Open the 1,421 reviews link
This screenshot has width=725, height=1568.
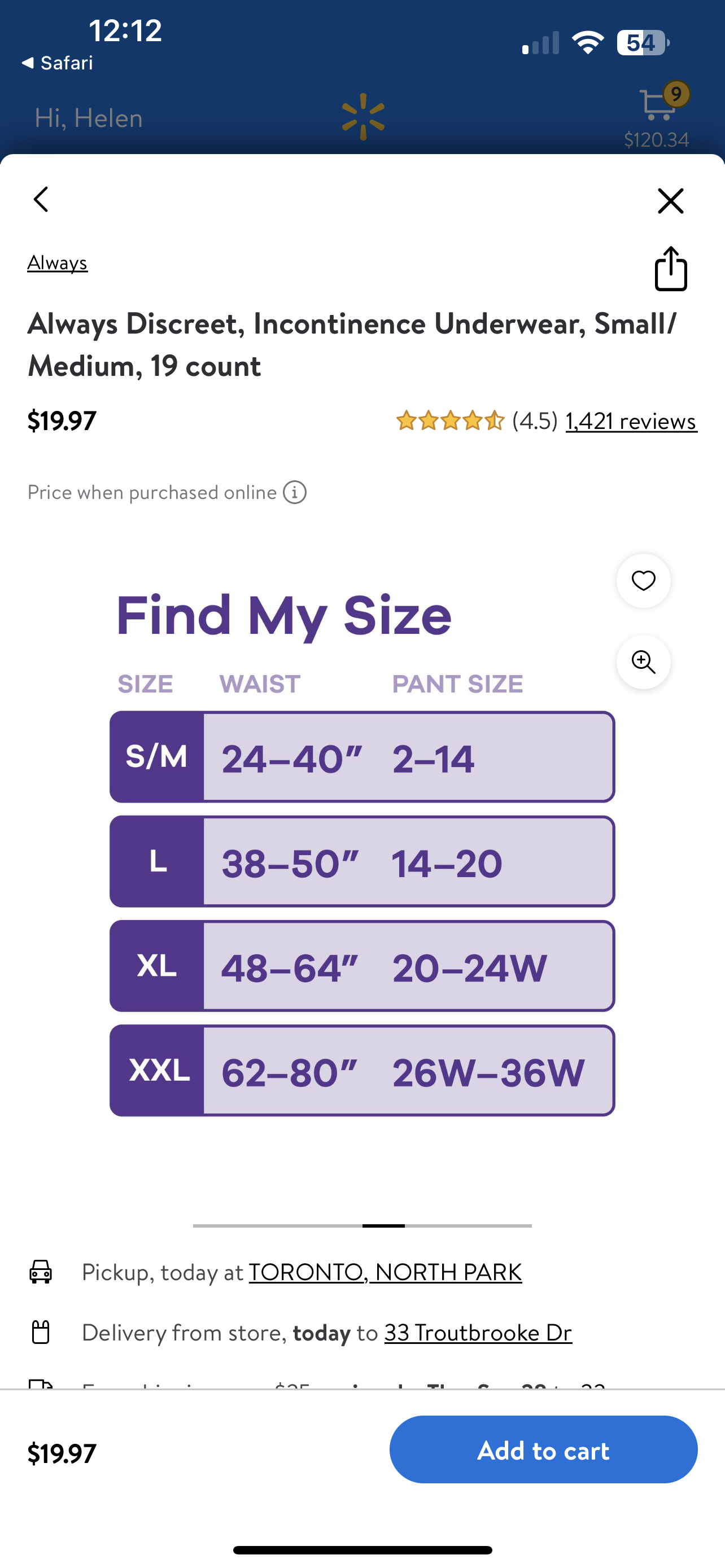point(631,421)
